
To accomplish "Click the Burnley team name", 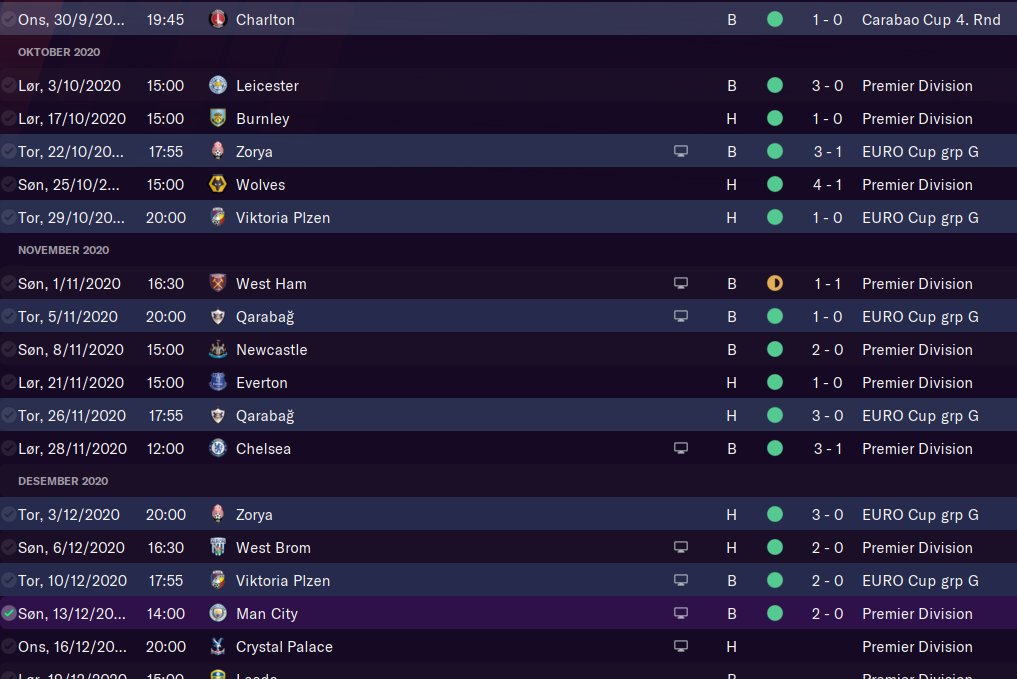I will click(x=263, y=119).
